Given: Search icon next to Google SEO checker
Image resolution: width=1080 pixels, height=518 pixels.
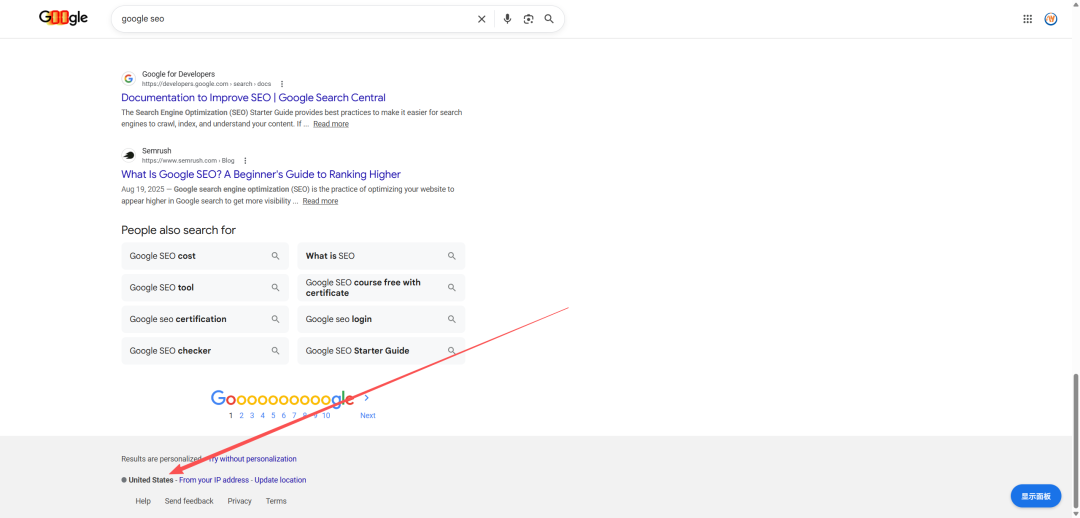Looking at the screenshot, I should 276,351.
